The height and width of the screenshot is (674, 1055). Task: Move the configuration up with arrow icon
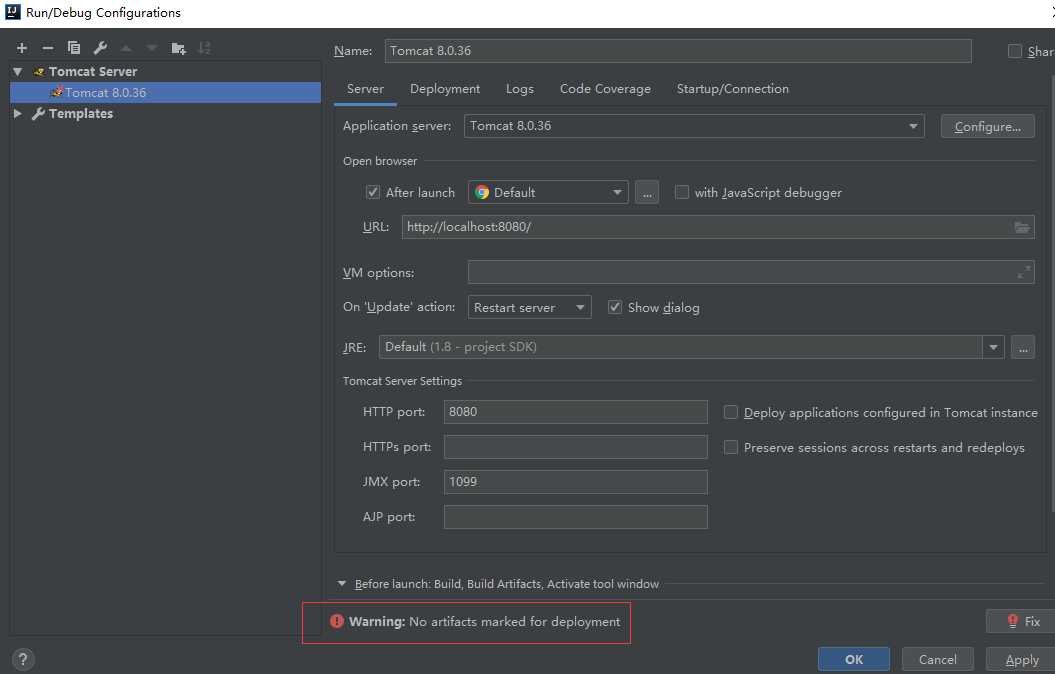point(126,48)
